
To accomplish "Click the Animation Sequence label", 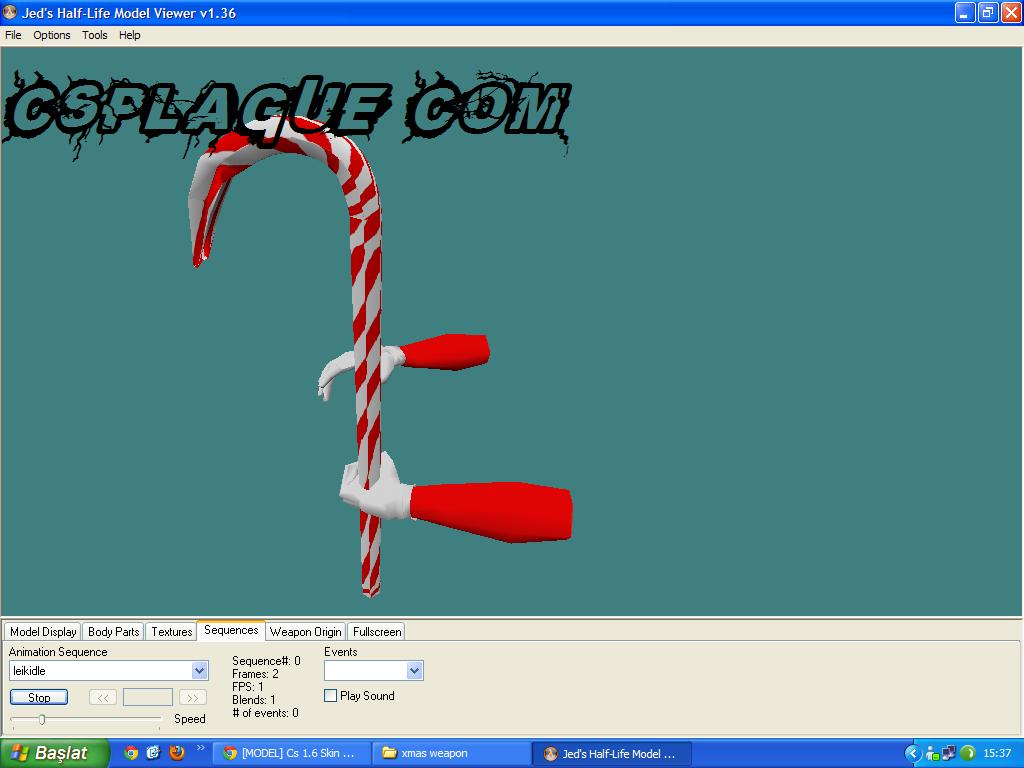I will click(x=58, y=652).
